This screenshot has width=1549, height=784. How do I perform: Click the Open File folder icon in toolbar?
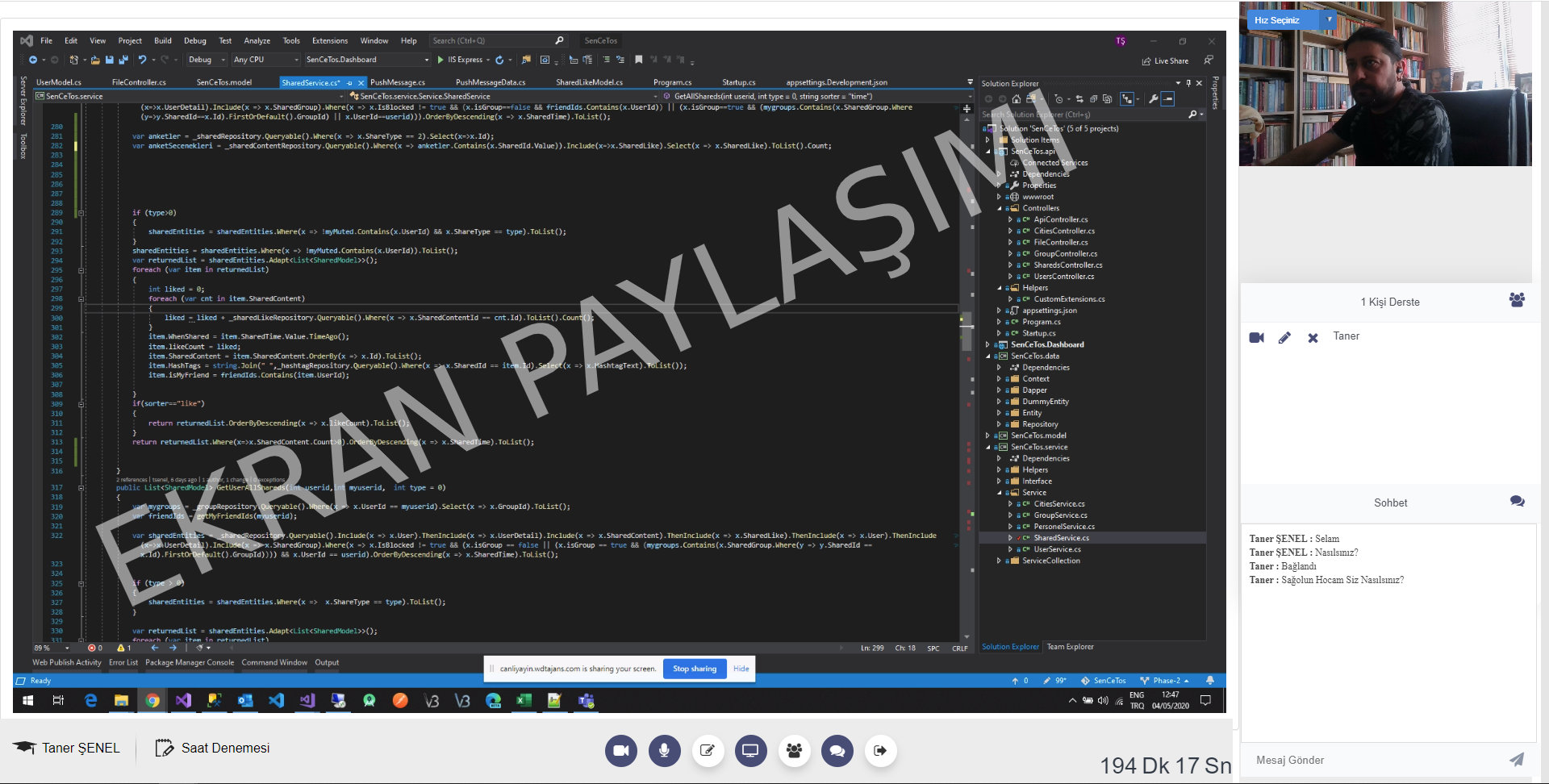click(x=95, y=60)
